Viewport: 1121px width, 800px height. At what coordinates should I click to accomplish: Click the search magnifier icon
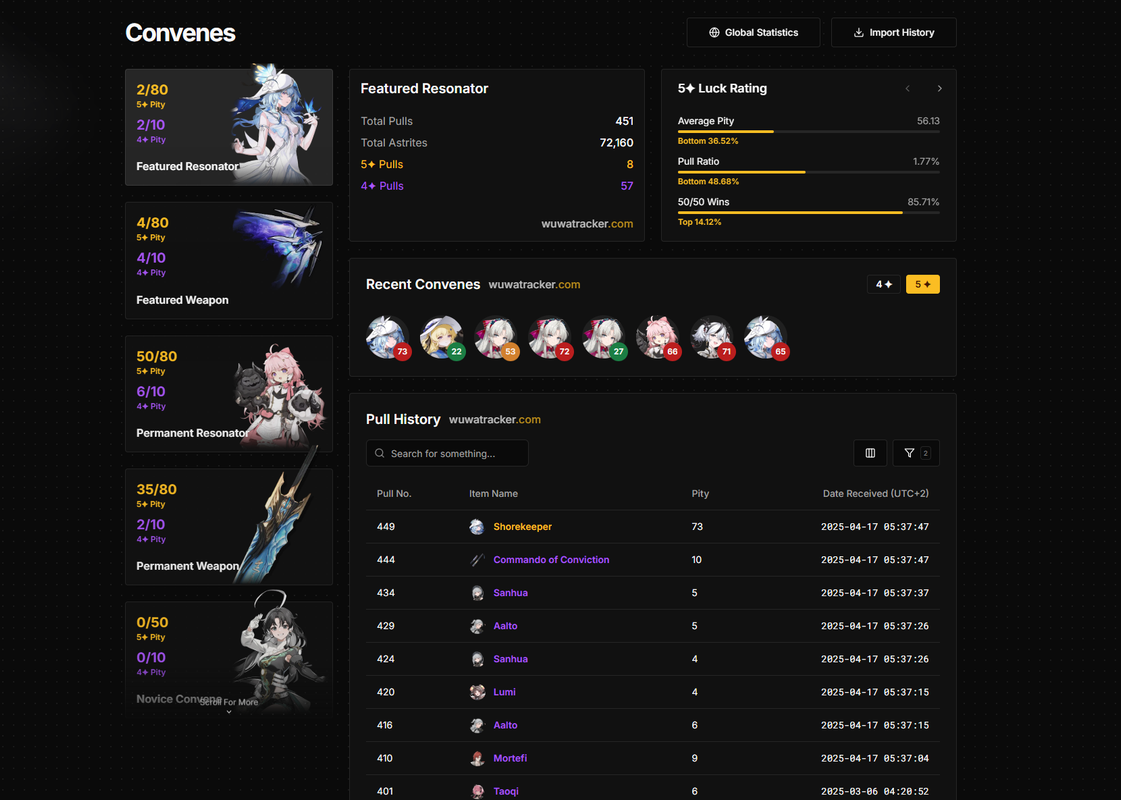(380, 453)
